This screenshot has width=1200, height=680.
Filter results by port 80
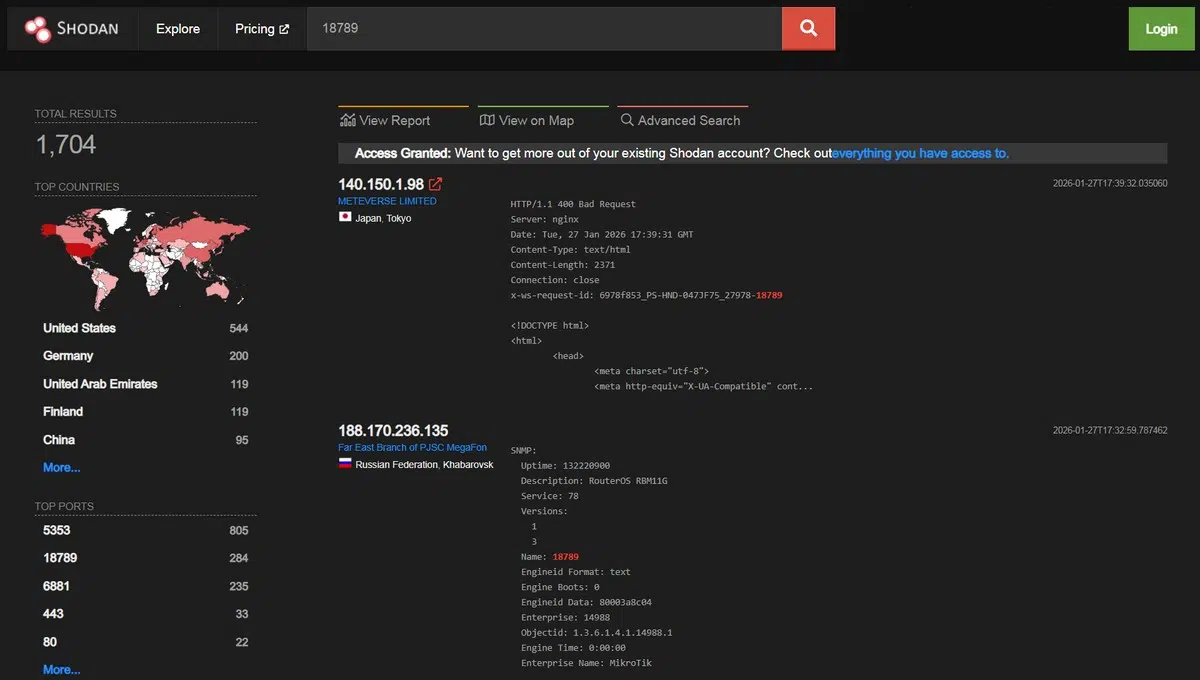click(x=50, y=642)
